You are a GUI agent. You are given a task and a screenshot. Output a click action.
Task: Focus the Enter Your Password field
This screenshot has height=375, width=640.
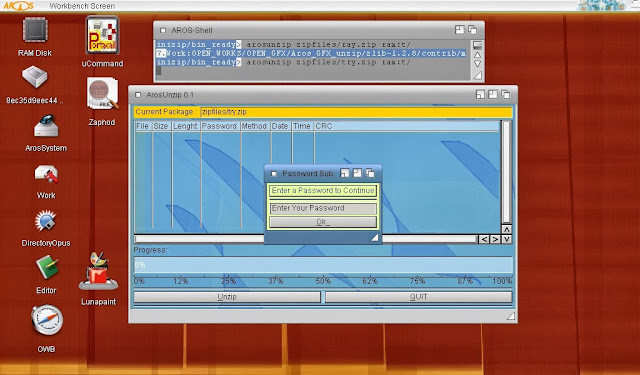pos(323,208)
